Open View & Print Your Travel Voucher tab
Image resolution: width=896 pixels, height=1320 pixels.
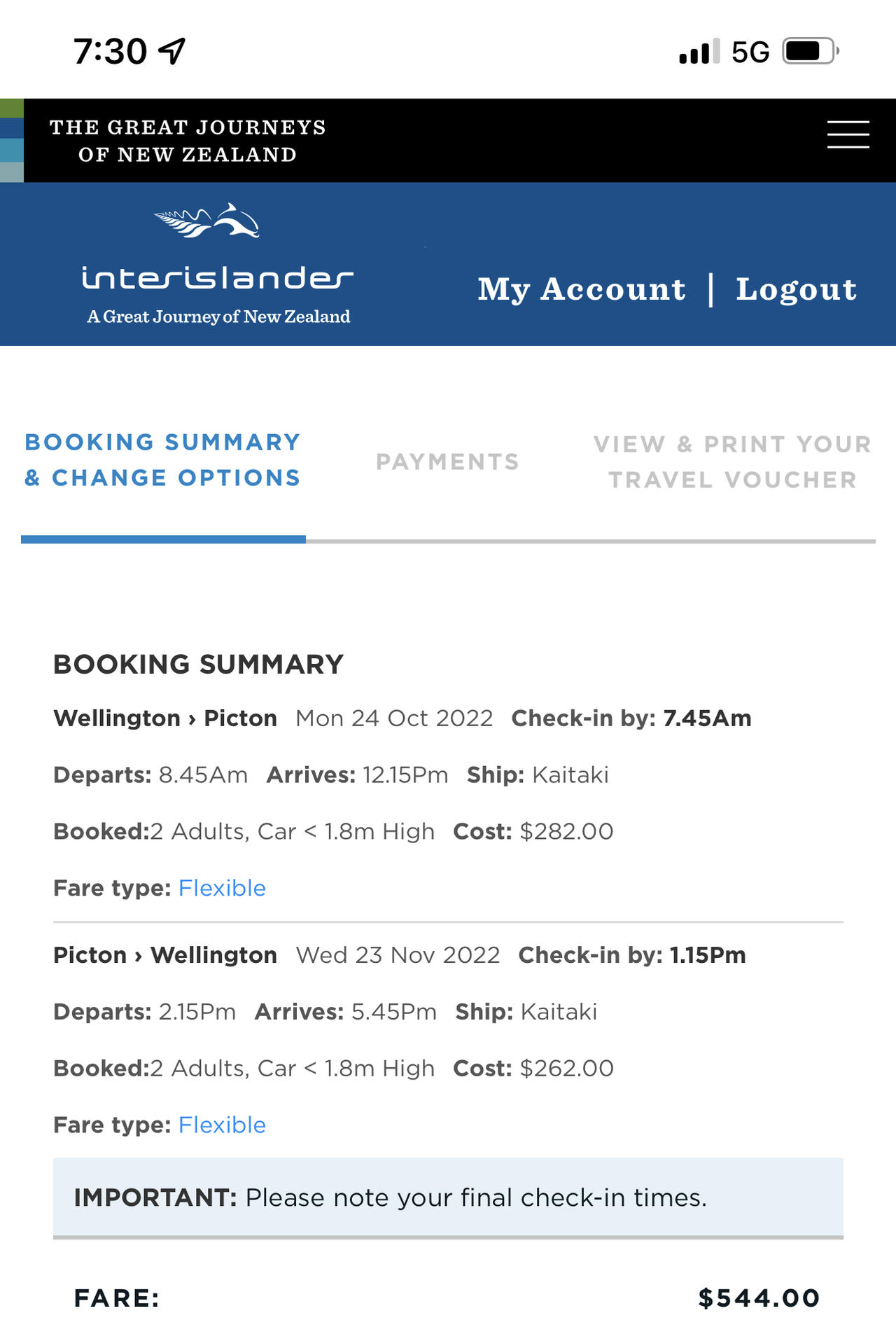tap(732, 461)
